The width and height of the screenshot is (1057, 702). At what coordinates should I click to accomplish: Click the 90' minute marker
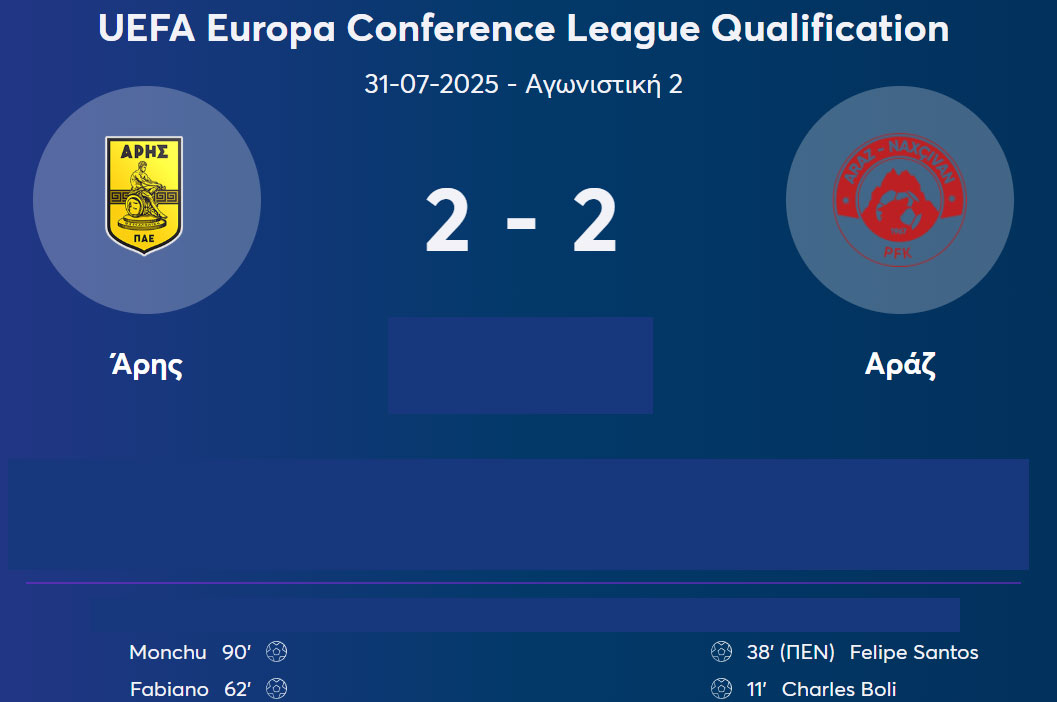tap(237, 652)
